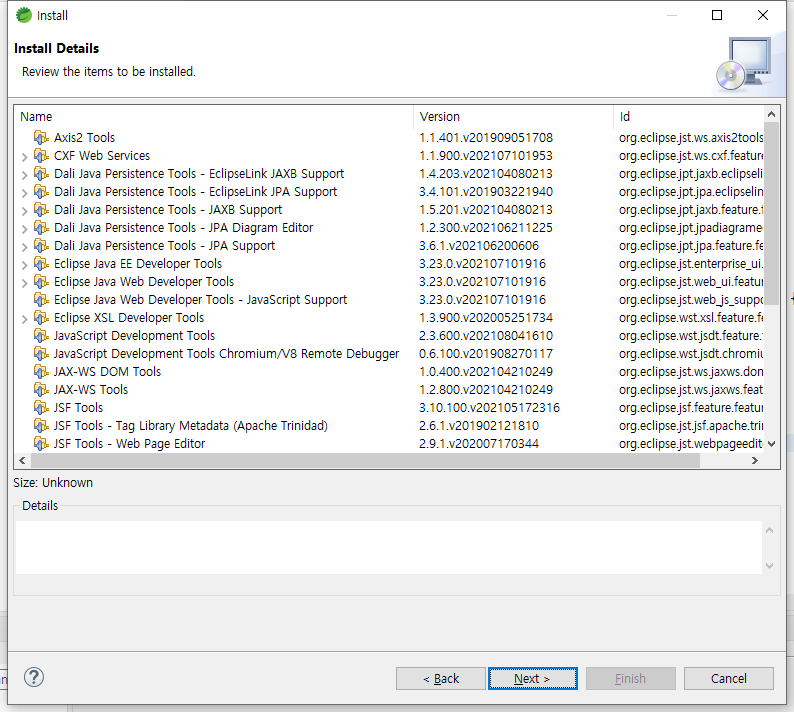Proceed with the Next button

[x=533, y=678]
